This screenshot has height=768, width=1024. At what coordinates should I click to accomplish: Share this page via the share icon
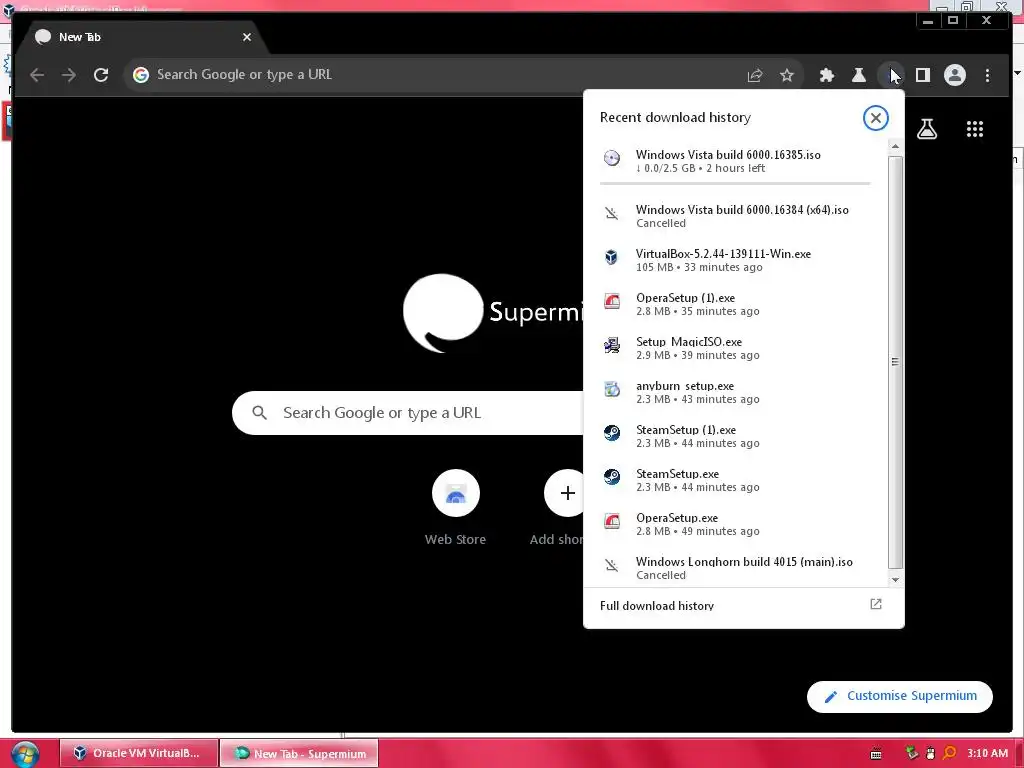pyautogui.click(x=755, y=75)
